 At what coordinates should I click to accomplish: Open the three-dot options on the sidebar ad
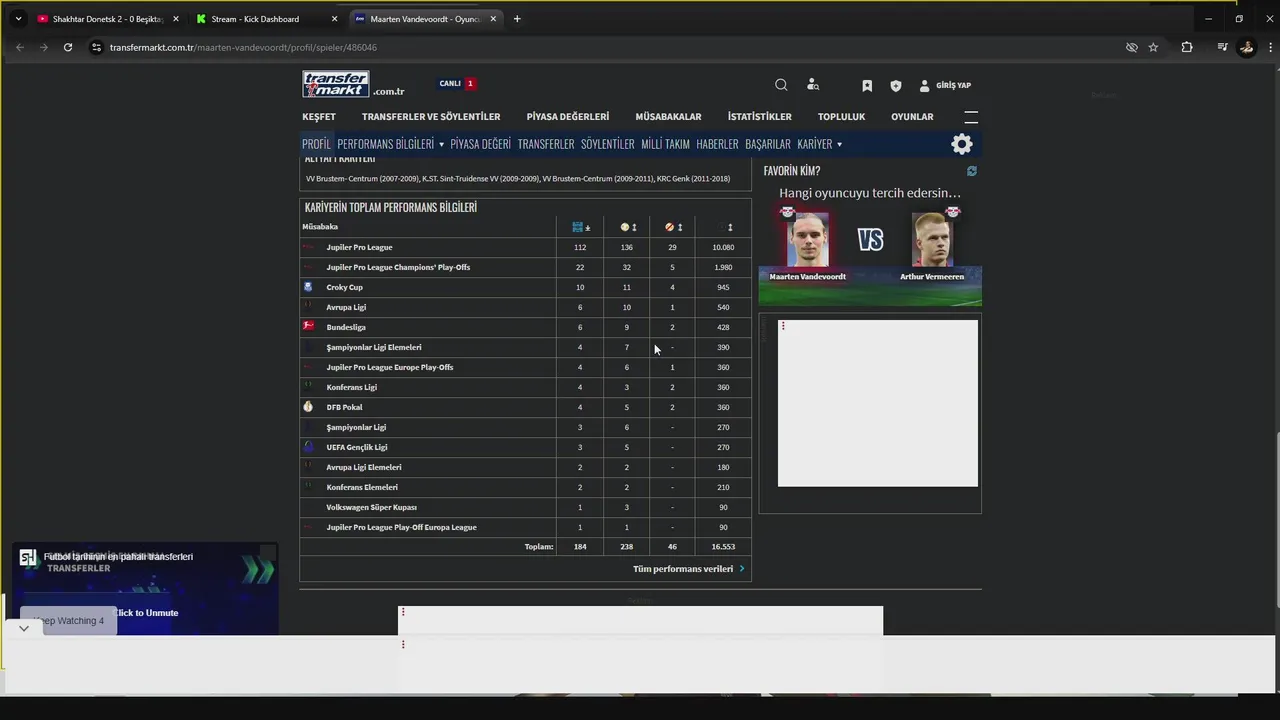pos(783,326)
